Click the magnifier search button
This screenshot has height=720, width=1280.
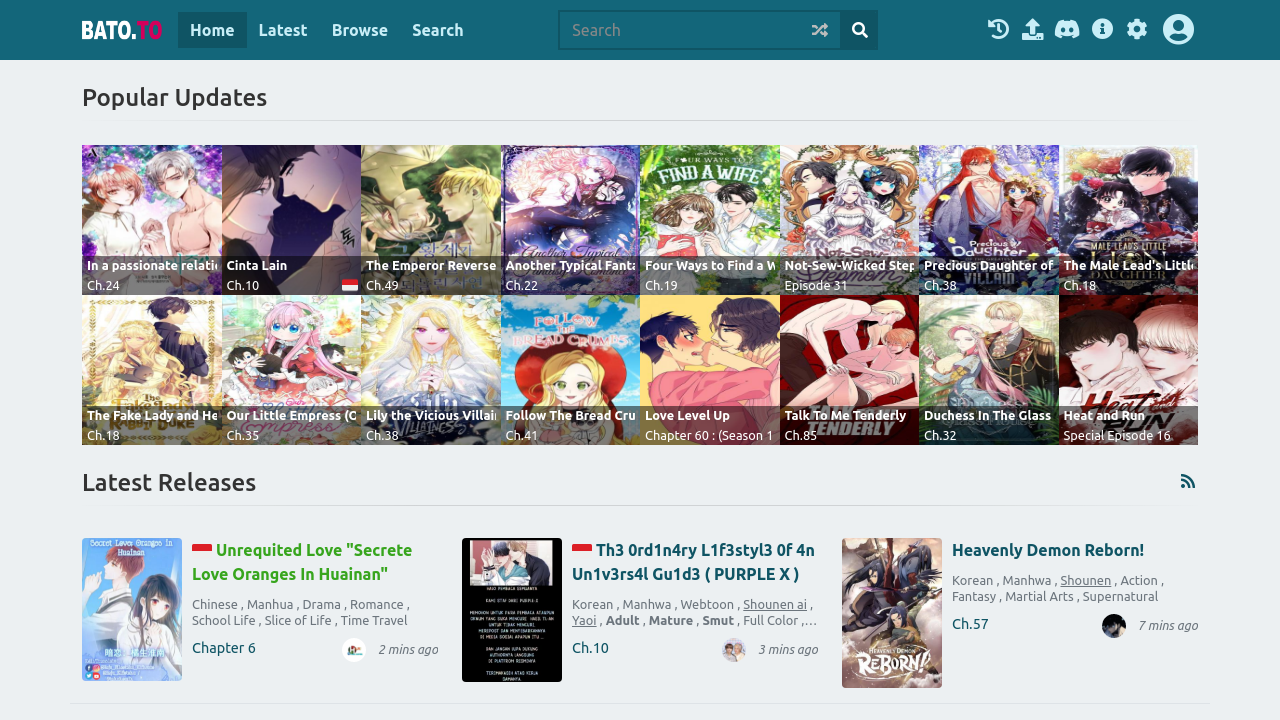[x=860, y=30]
